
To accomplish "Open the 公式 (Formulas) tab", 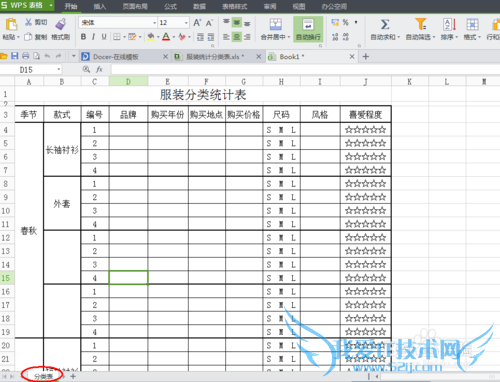I will [170, 6].
